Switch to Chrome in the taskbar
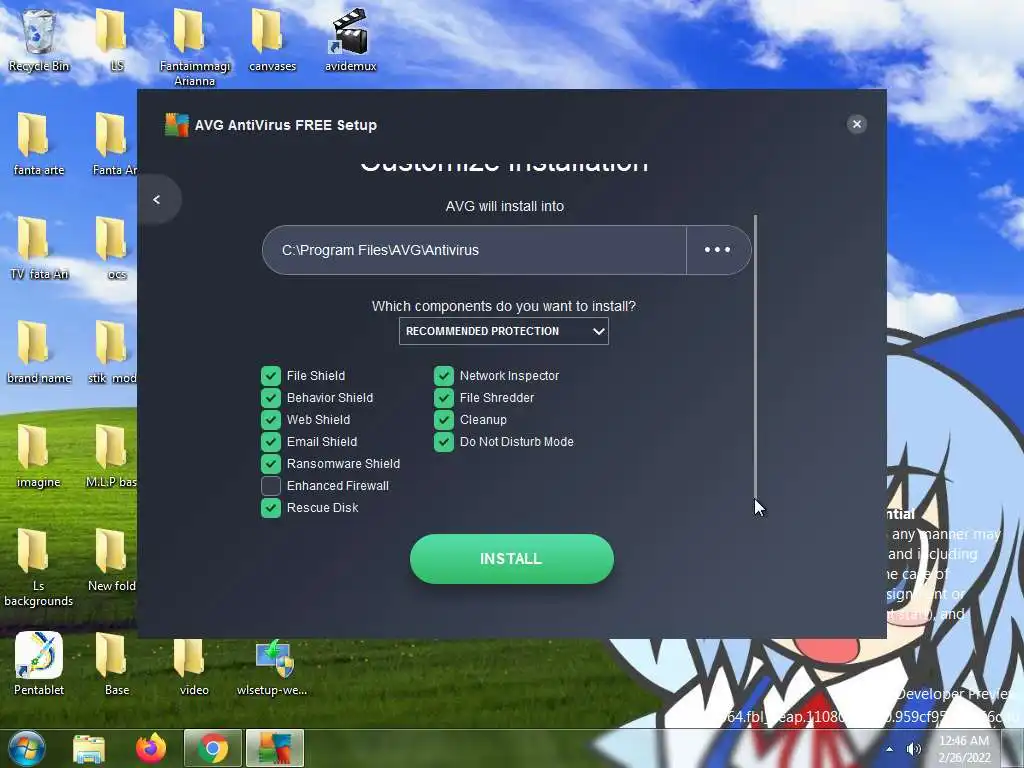Image resolution: width=1024 pixels, height=768 pixels. (x=212, y=748)
